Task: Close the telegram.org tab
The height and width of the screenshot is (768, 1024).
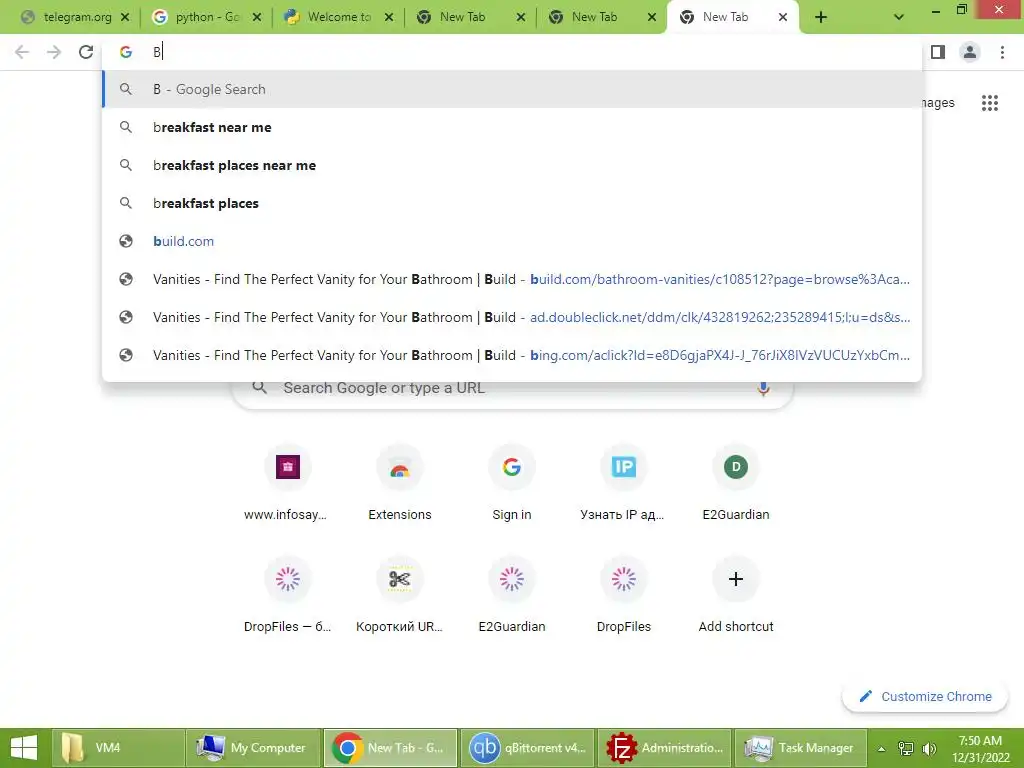Action: coord(125,18)
